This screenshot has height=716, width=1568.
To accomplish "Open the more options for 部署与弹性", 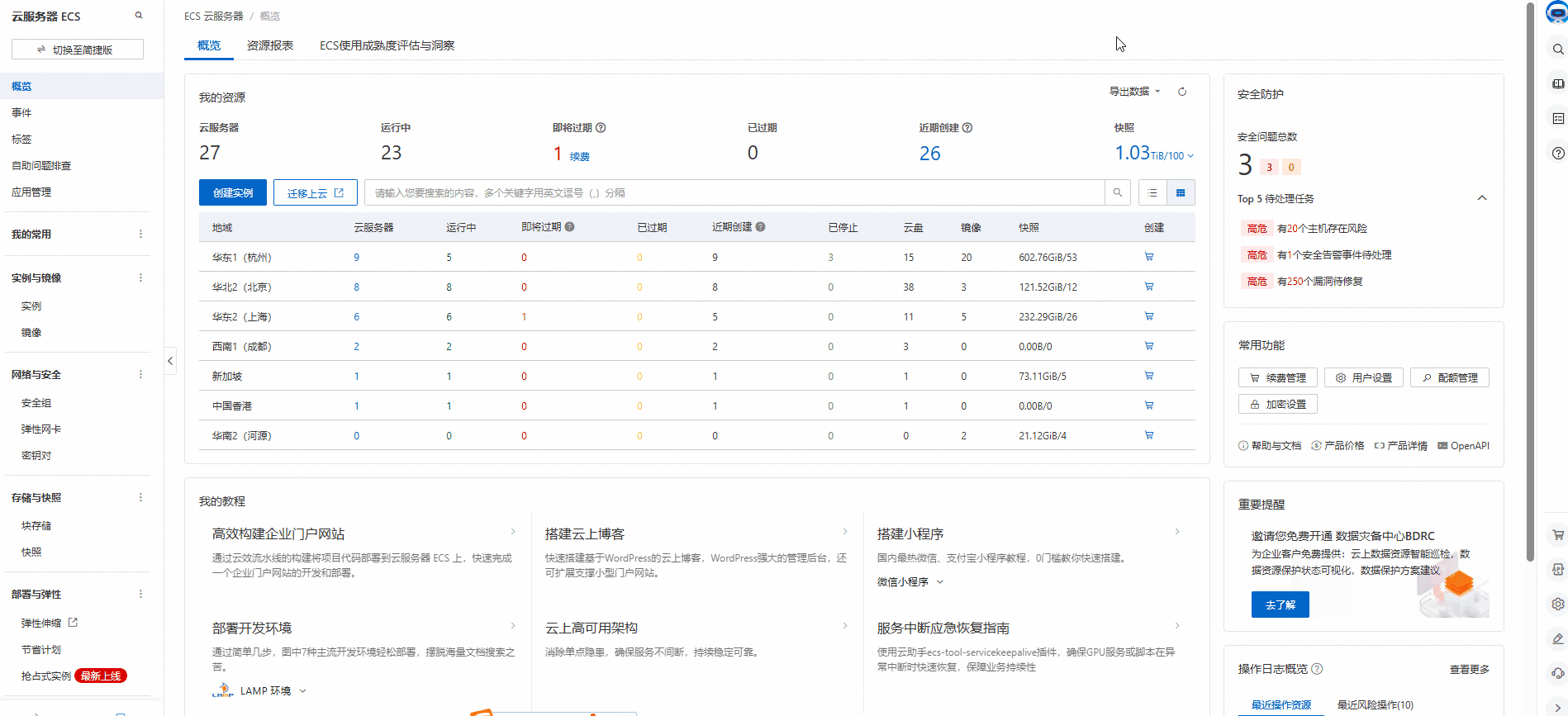I will point(140,595).
